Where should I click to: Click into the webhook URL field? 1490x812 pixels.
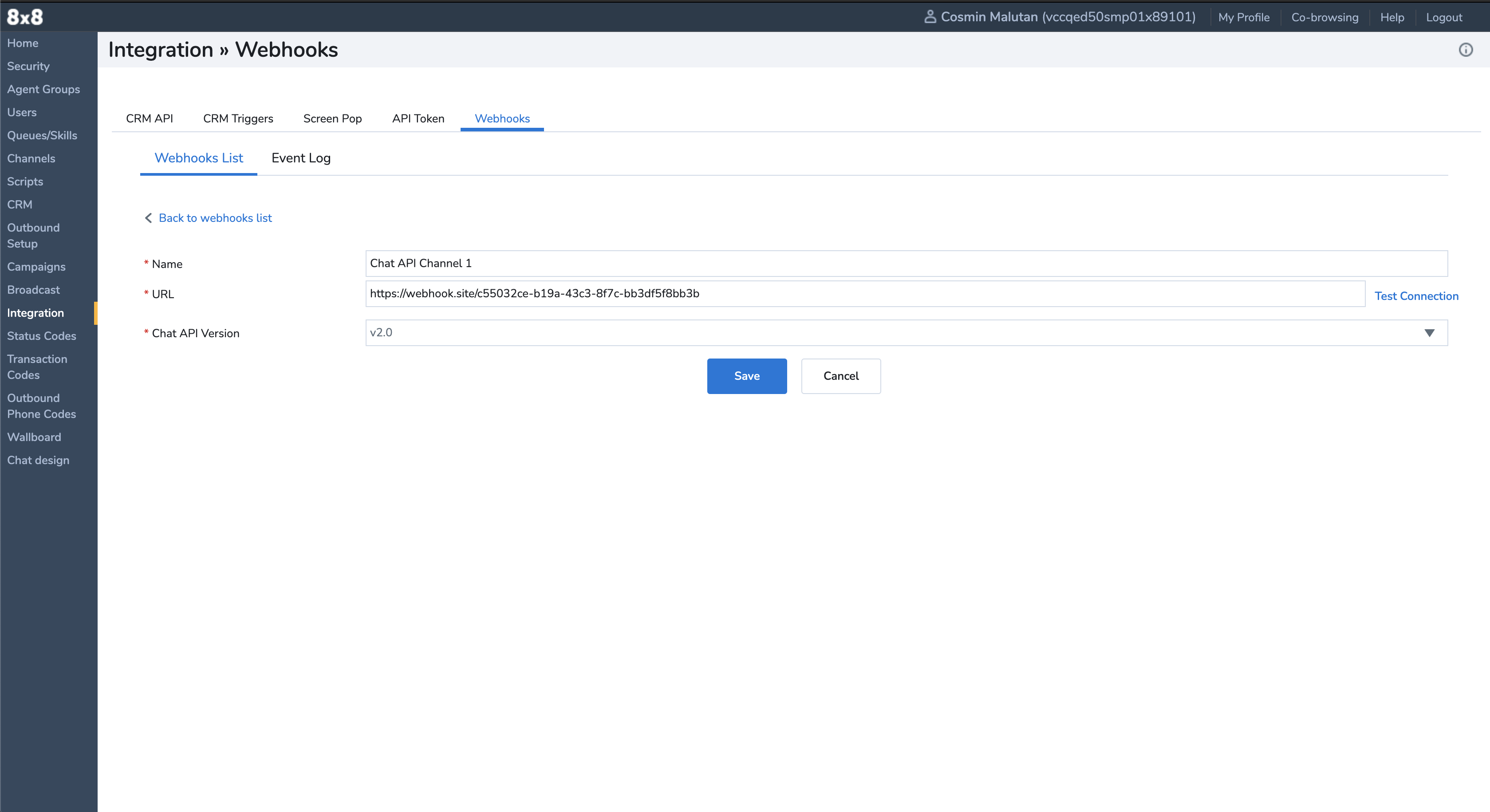[x=865, y=294]
